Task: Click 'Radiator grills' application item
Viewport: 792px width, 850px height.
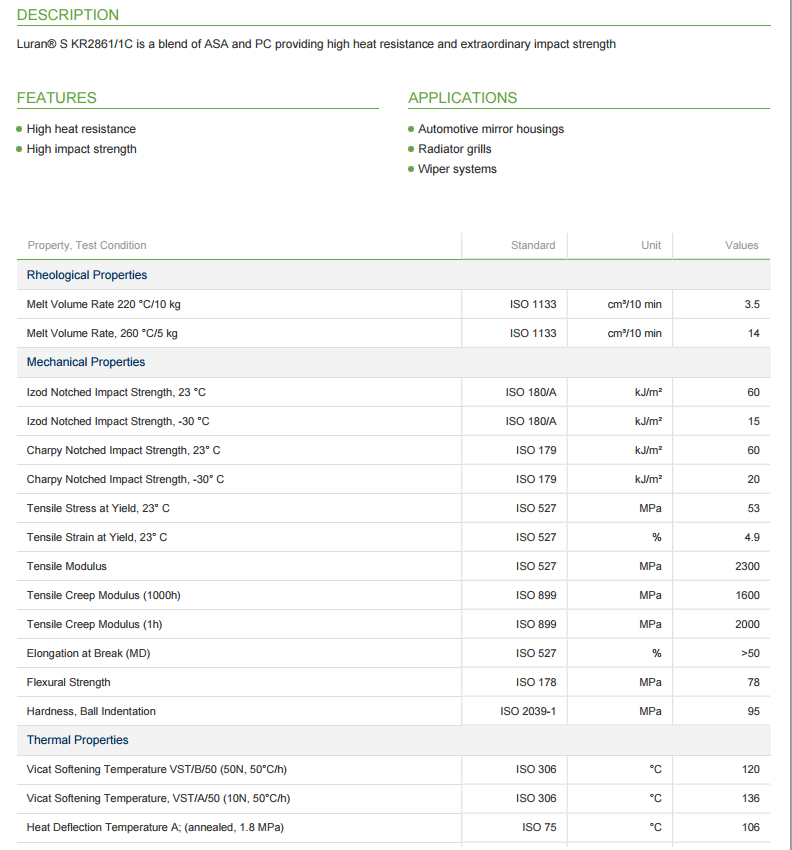Action: coord(454,149)
